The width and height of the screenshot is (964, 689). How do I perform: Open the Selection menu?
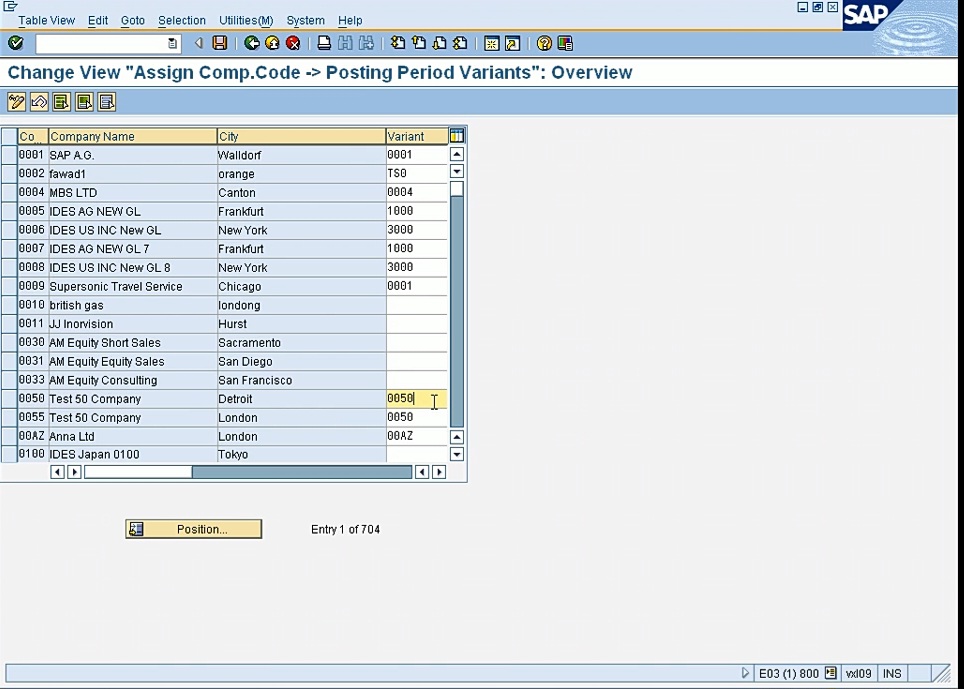pyautogui.click(x=182, y=20)
